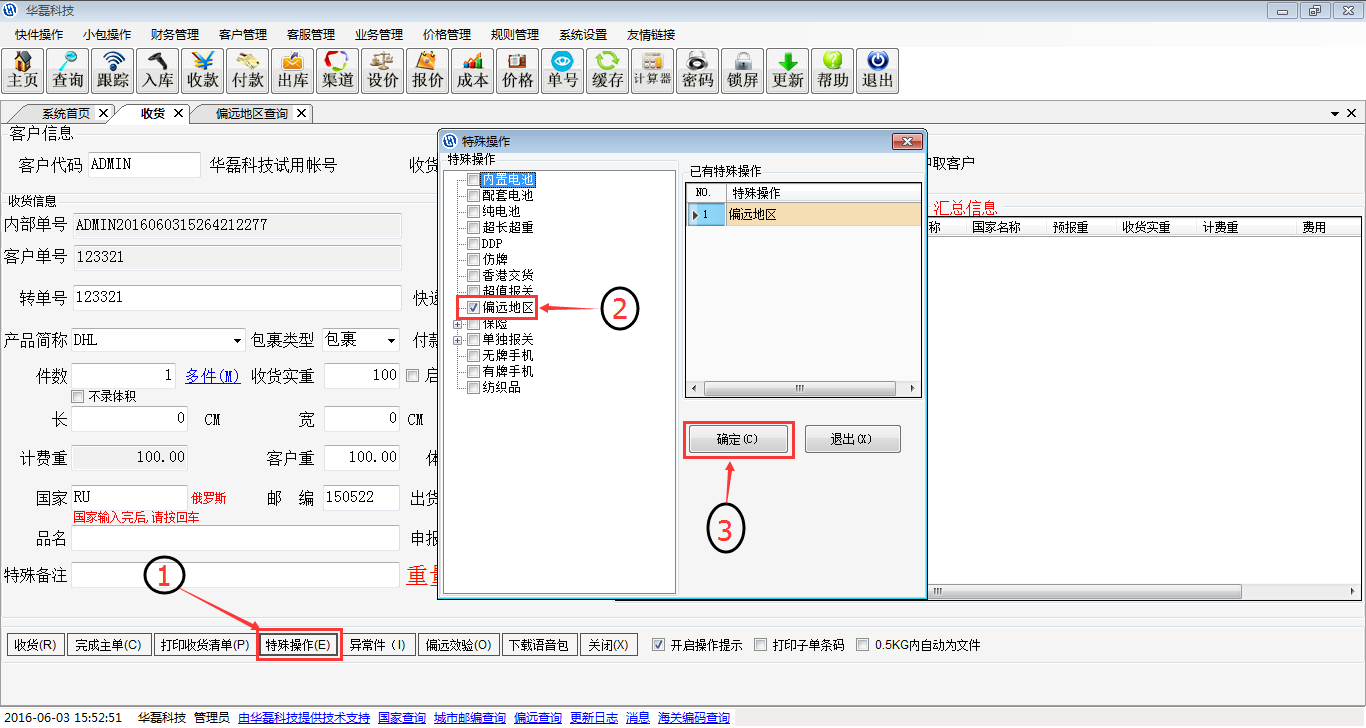Open the 查询 search toolbar icon
Viewport: 1366px width, 728px height.
[x=68, y=71]
